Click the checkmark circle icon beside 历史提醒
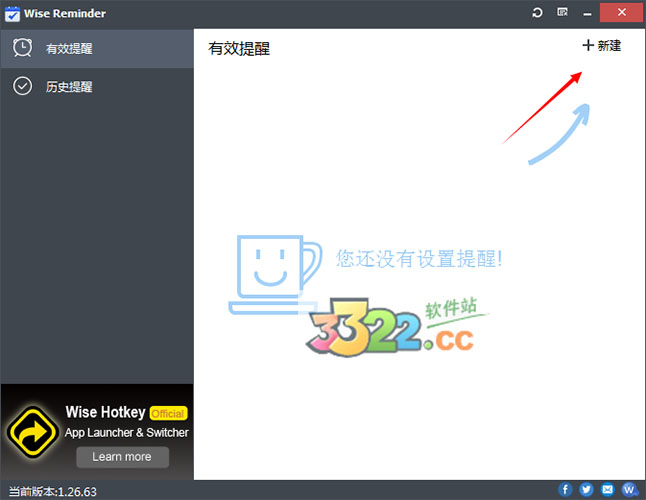Screen dimensions: 646x500 point(22,86)
